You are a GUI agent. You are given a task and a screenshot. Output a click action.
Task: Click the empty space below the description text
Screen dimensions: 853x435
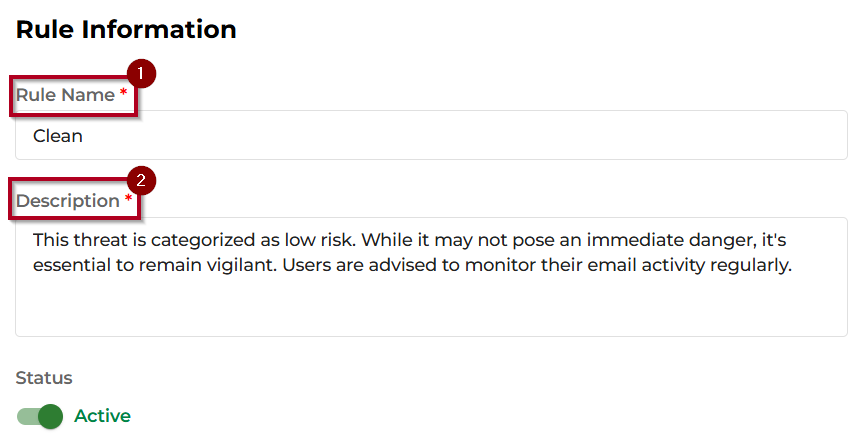(x=430, y=308)
